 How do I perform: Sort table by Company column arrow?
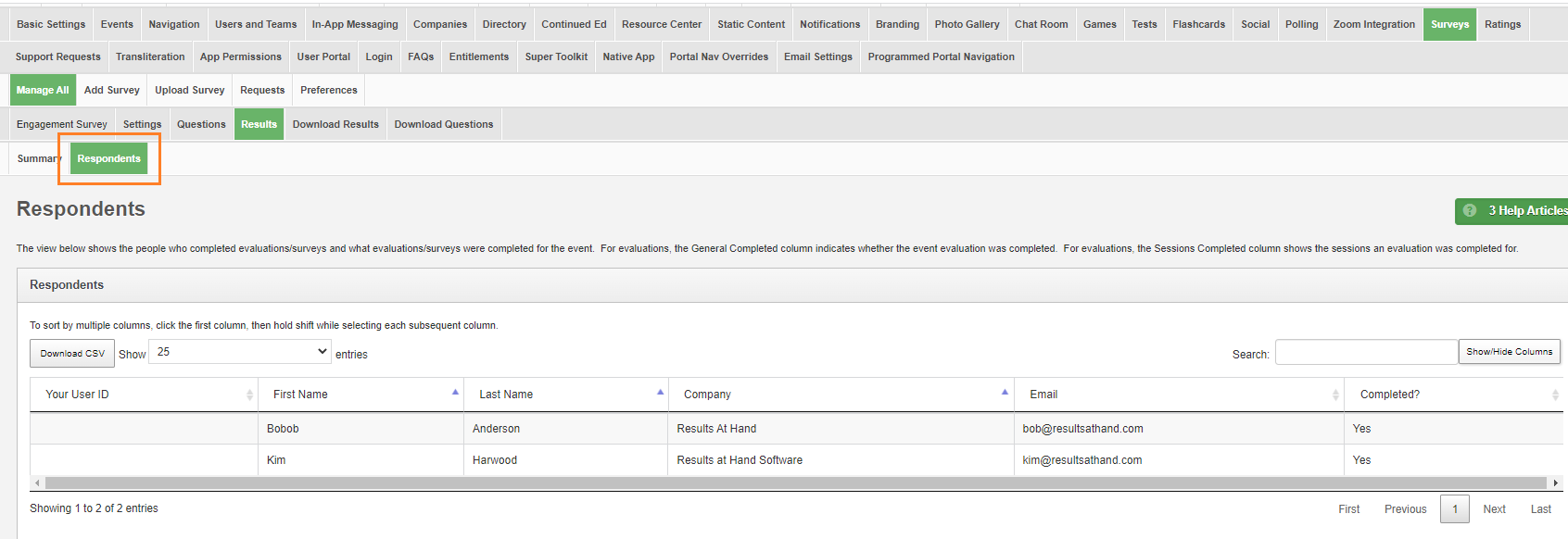pyautogui.click(x=1005, y=393)
